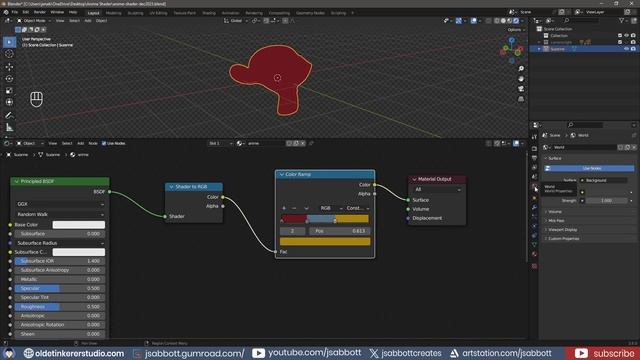Activate the Select Box tool
The height and width of the screenshot is (360, 640).
tap(9, 42)
